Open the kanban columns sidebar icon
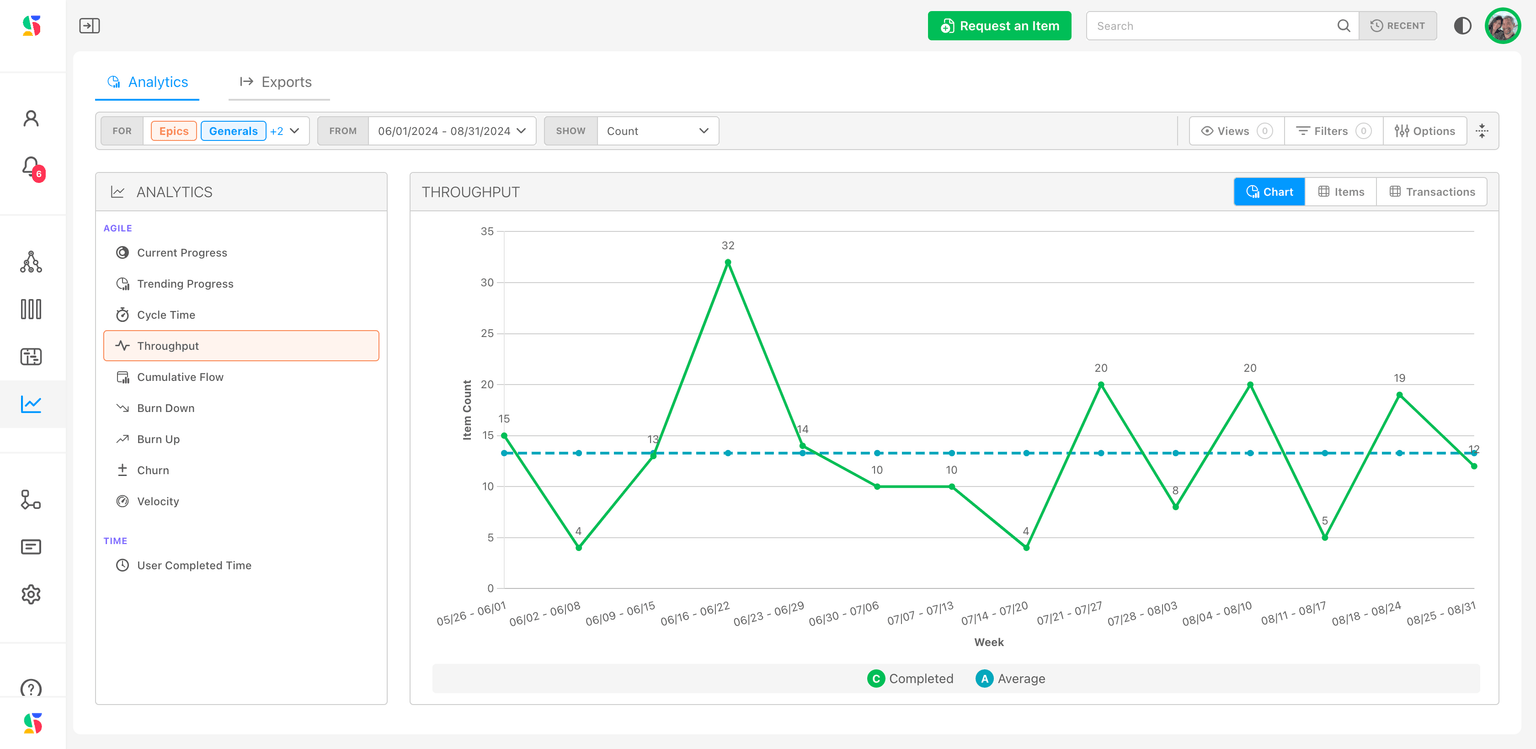Viewport: 1536px width, 749px height. (31, 309)
